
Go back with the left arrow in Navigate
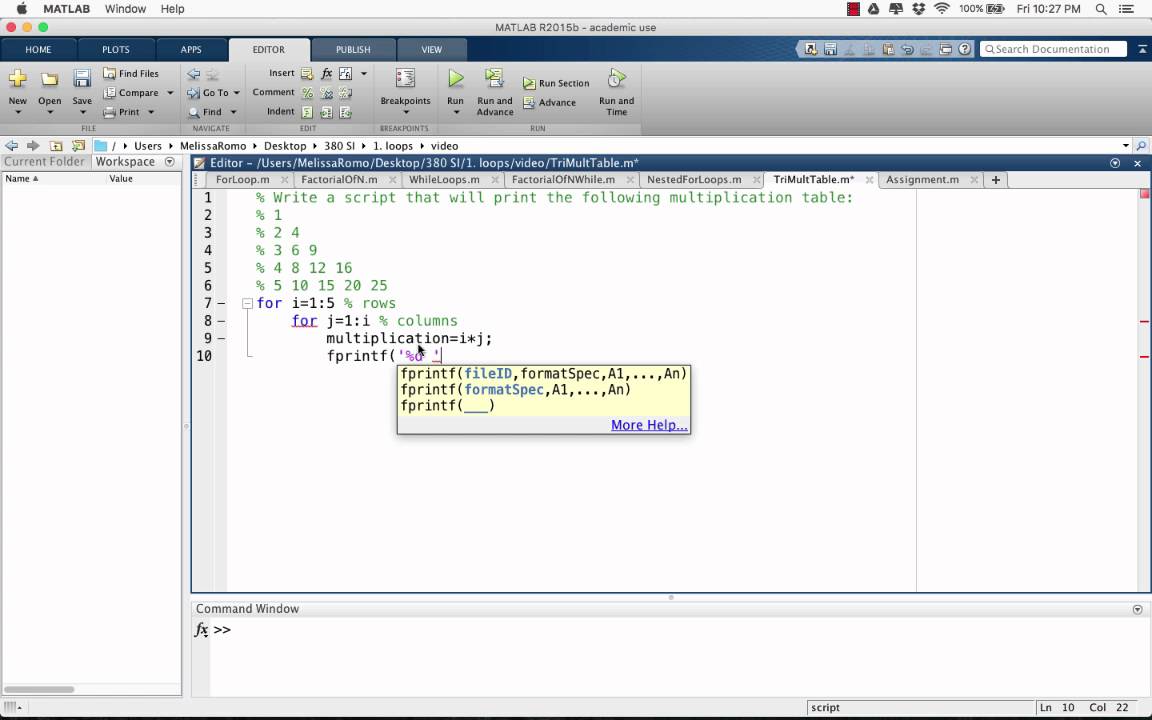point(193,73)
